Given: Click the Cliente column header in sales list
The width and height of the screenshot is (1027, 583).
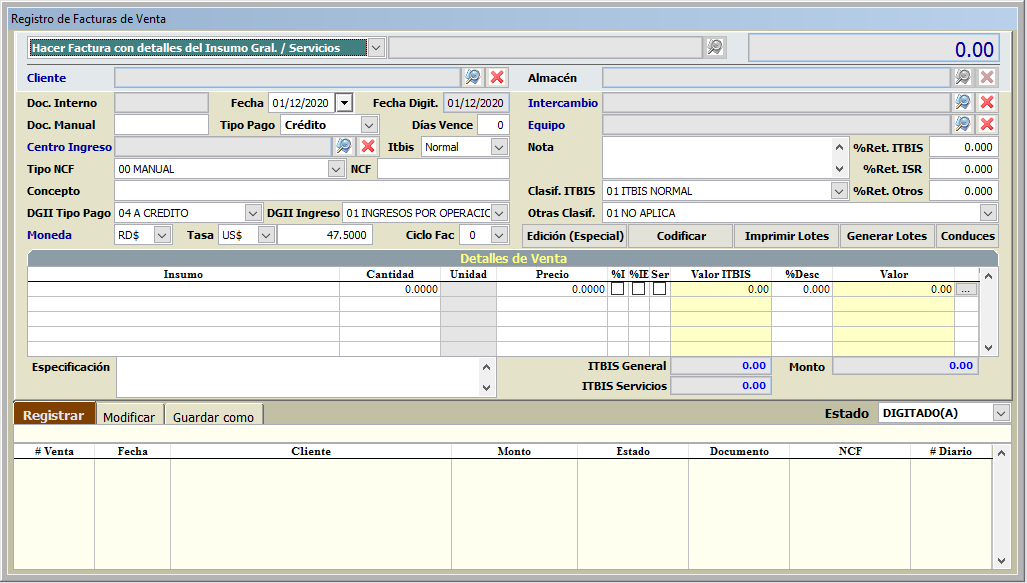Looking at the screenshot, I should tap(311, 451).
